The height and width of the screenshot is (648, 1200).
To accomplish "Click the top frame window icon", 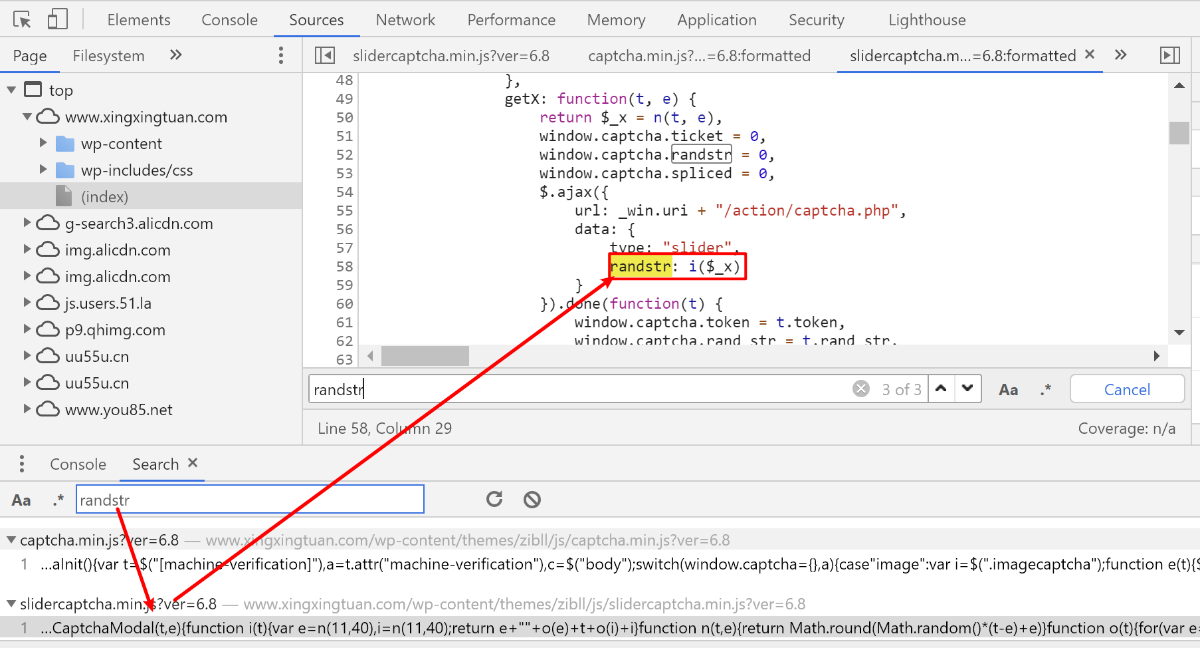I will click(x=32, y=90).
